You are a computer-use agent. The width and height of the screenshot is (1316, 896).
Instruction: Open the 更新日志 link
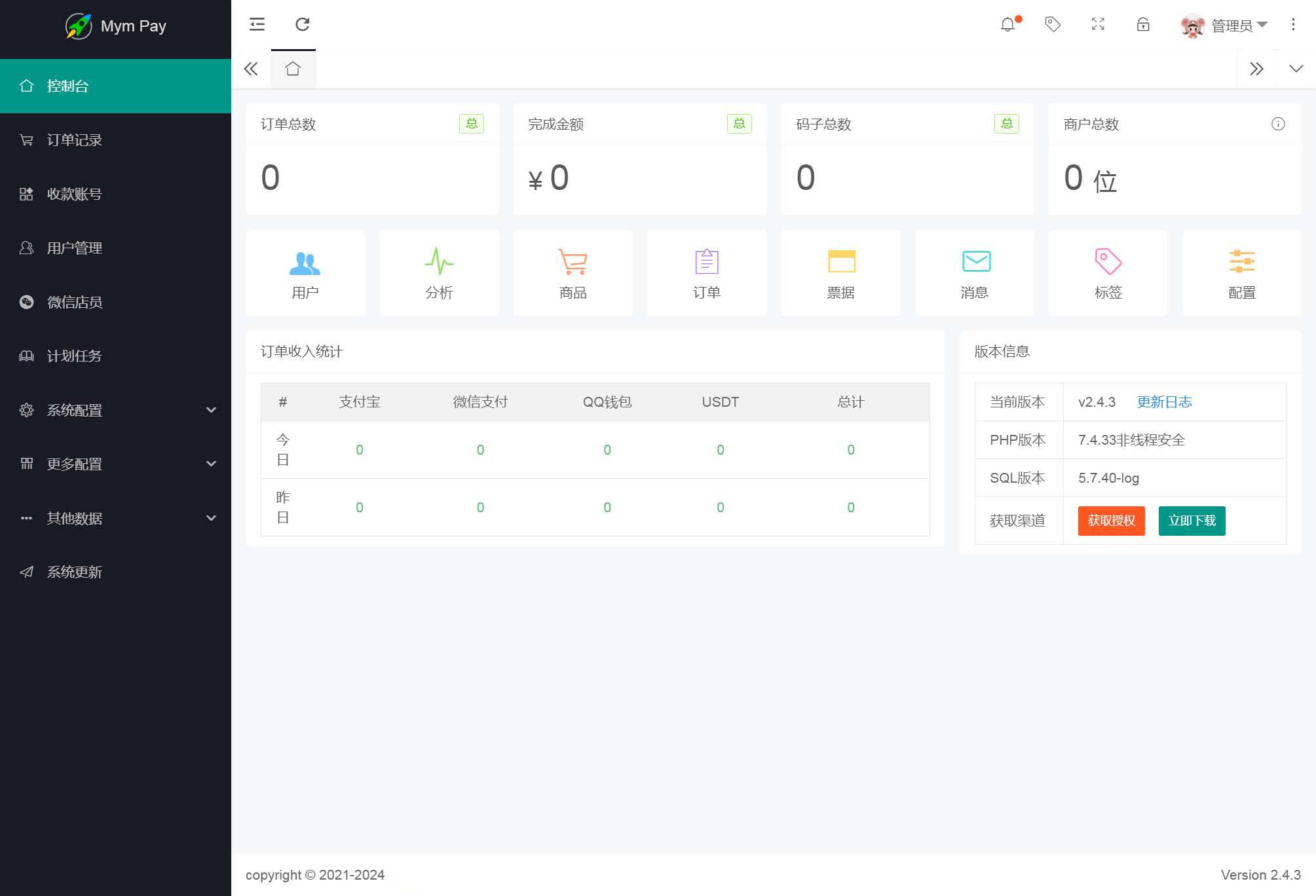[1164, 402]
